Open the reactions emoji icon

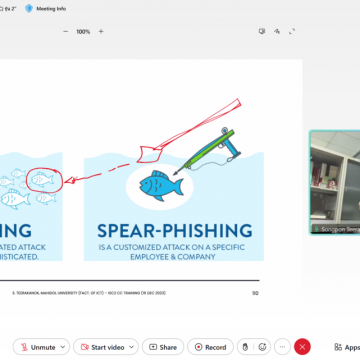pyautogui.click(x=262, y=347)
